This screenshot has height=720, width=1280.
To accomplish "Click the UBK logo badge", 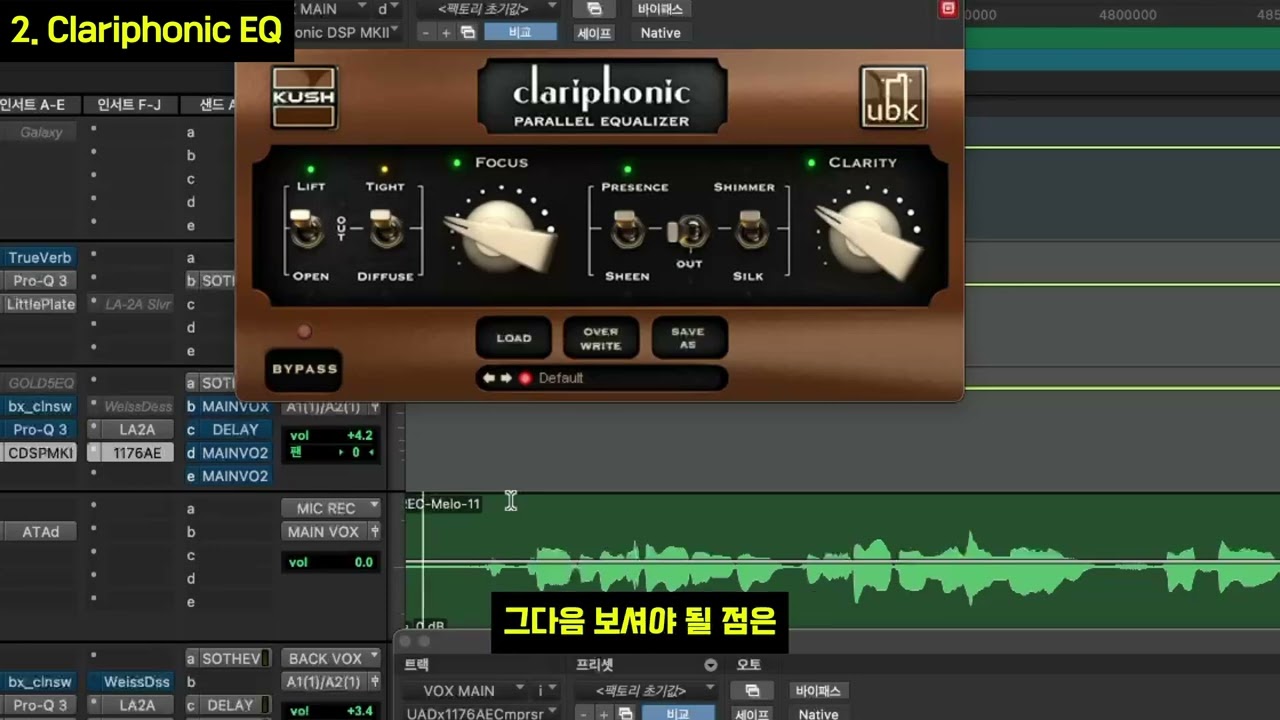I will pyautogui.click(x=893, y=98).
